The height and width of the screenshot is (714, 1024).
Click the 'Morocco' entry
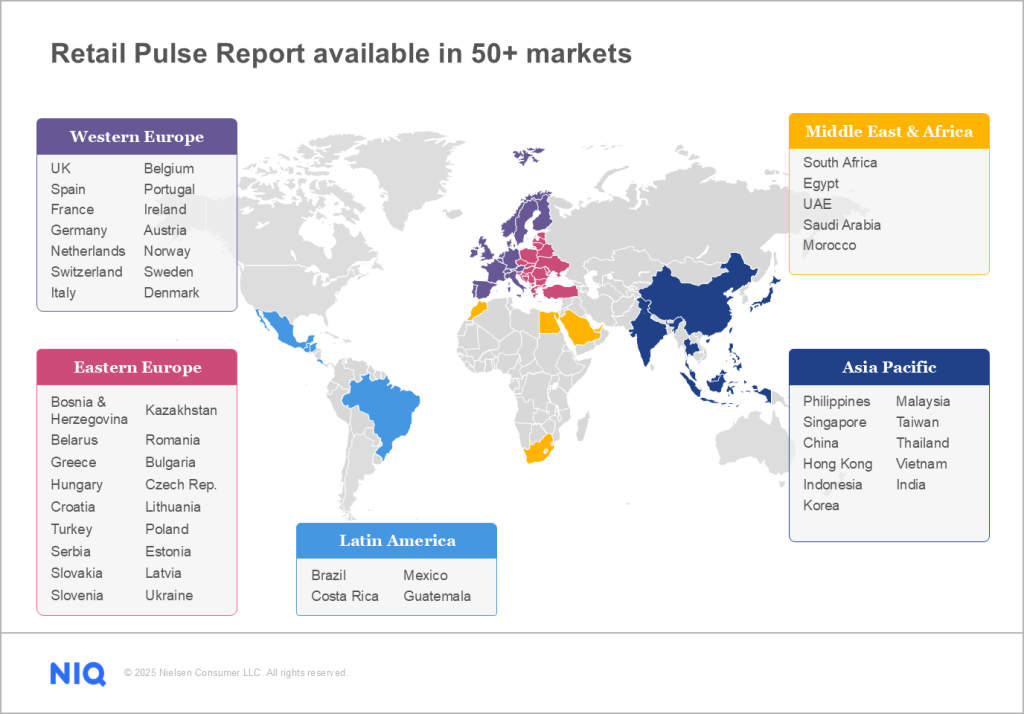coord(830,246)
